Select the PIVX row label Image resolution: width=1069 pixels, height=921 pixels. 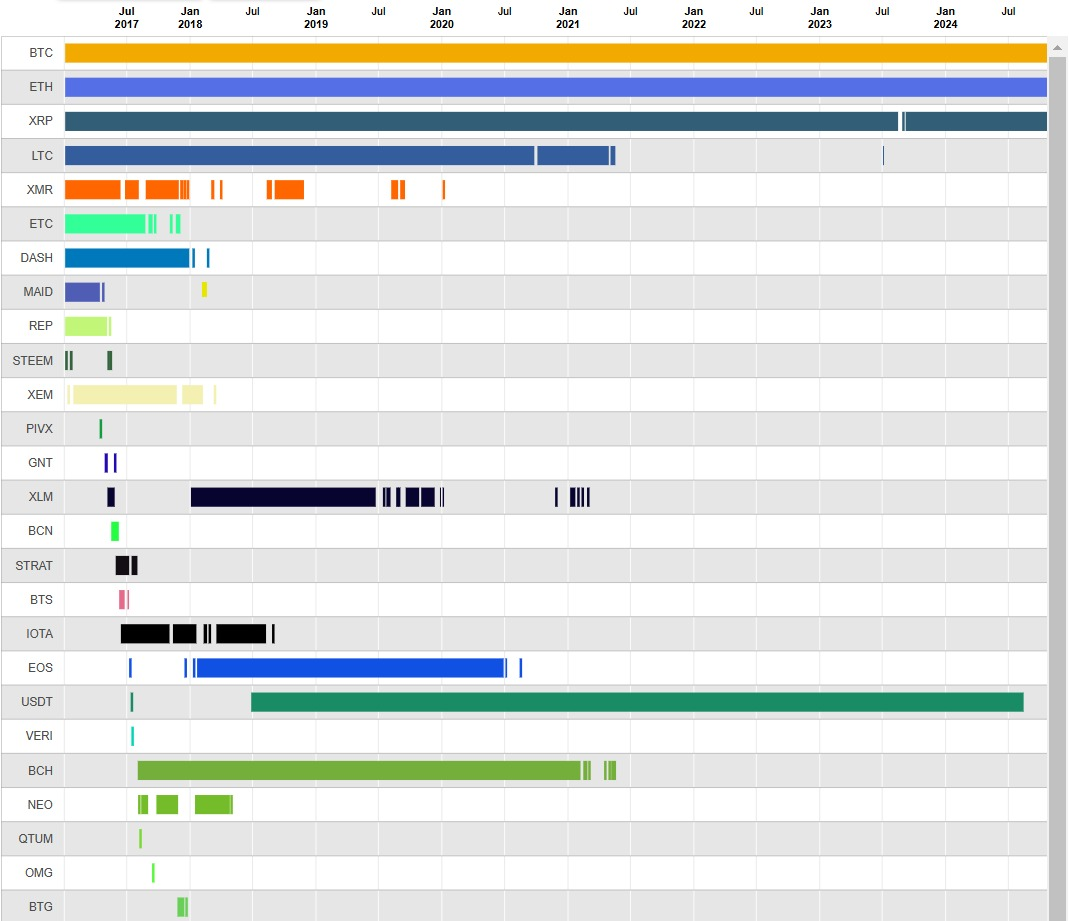point(40,429)
